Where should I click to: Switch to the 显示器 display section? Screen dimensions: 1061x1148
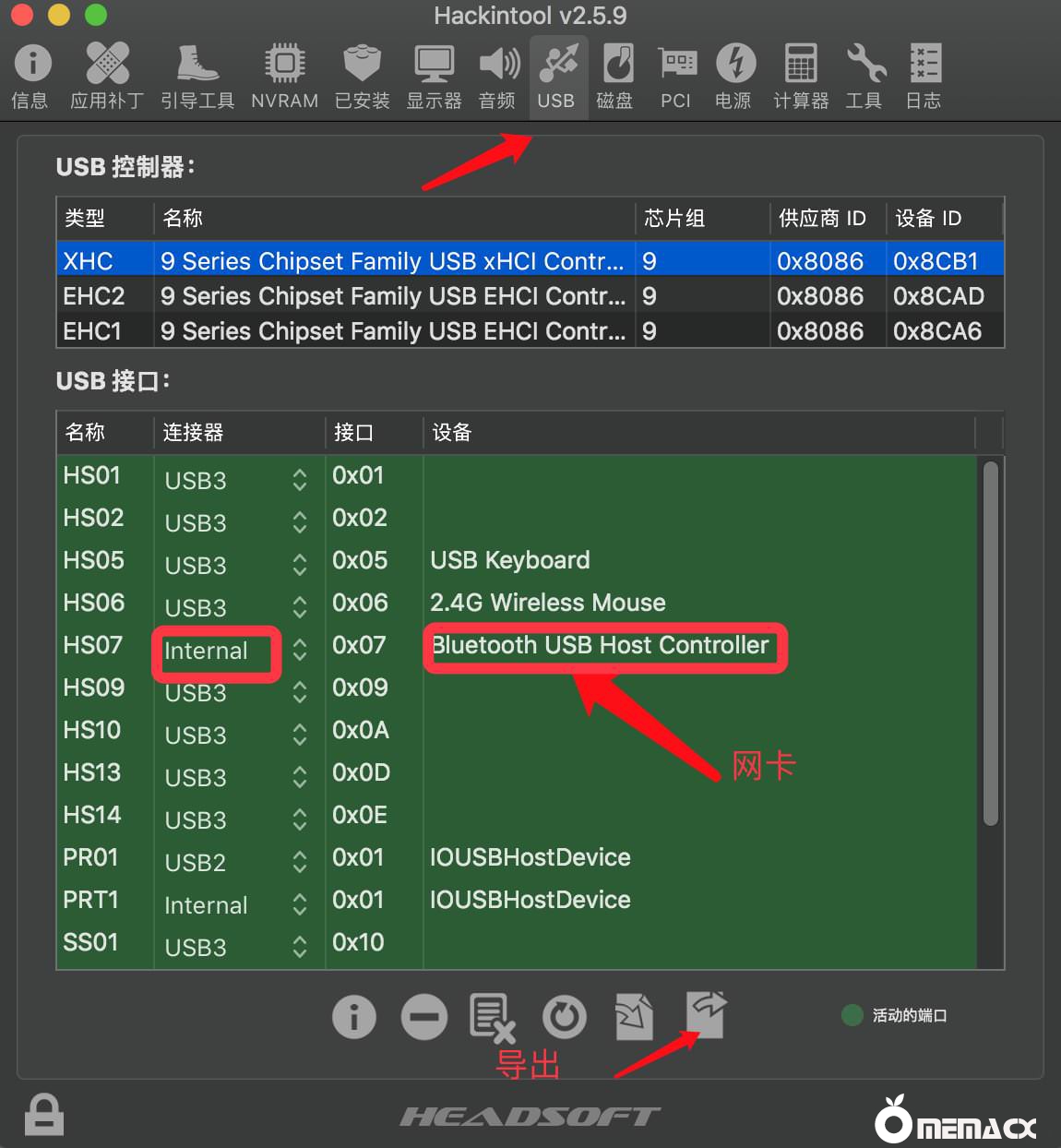(x=434, y=76)
